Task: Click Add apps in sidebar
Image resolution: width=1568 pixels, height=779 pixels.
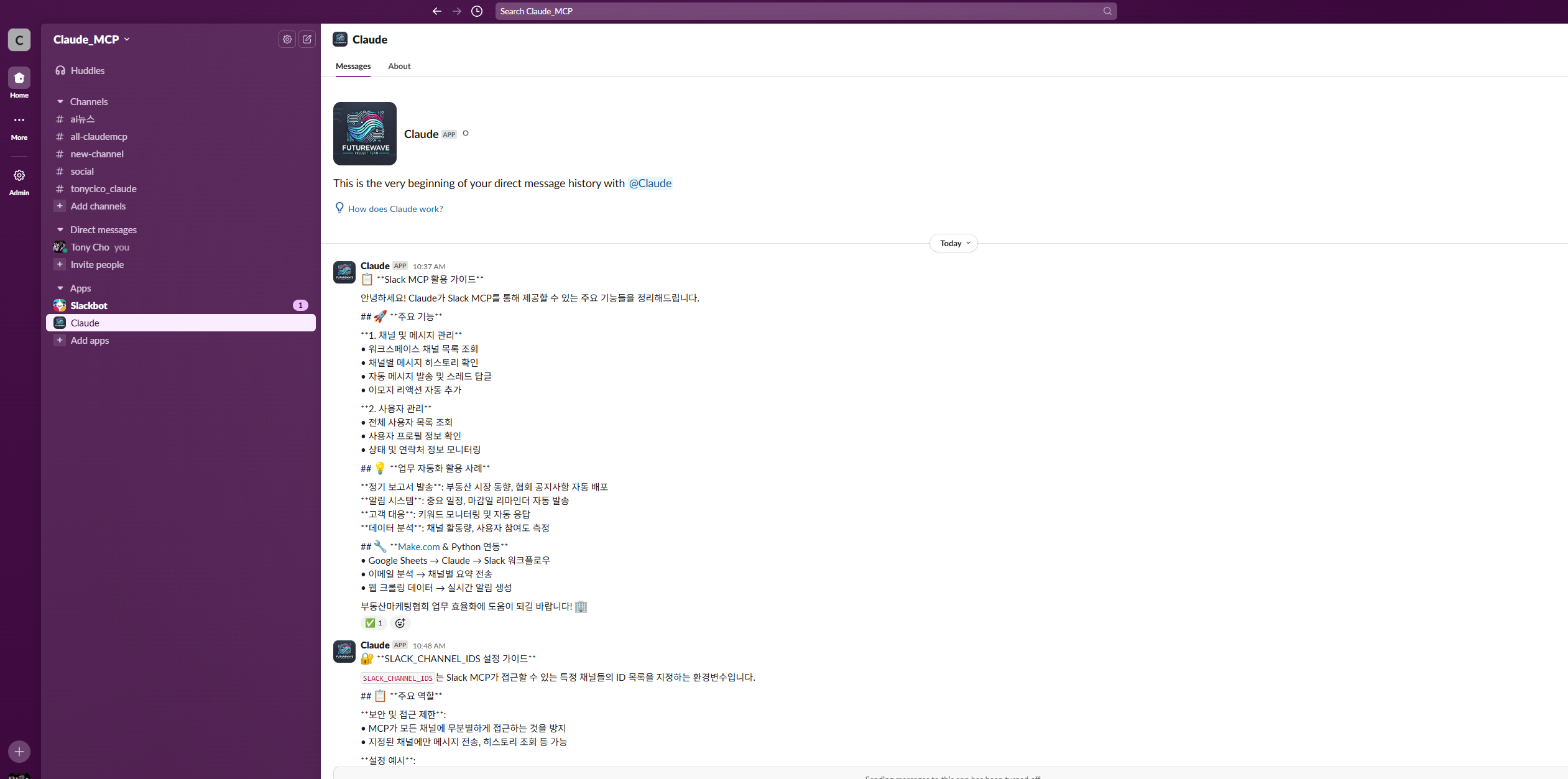Action: pos(90,340)
